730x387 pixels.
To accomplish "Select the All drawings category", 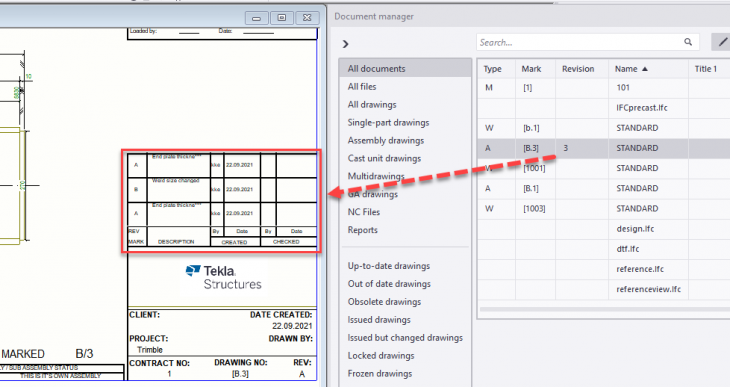I will tap(372, 104).
